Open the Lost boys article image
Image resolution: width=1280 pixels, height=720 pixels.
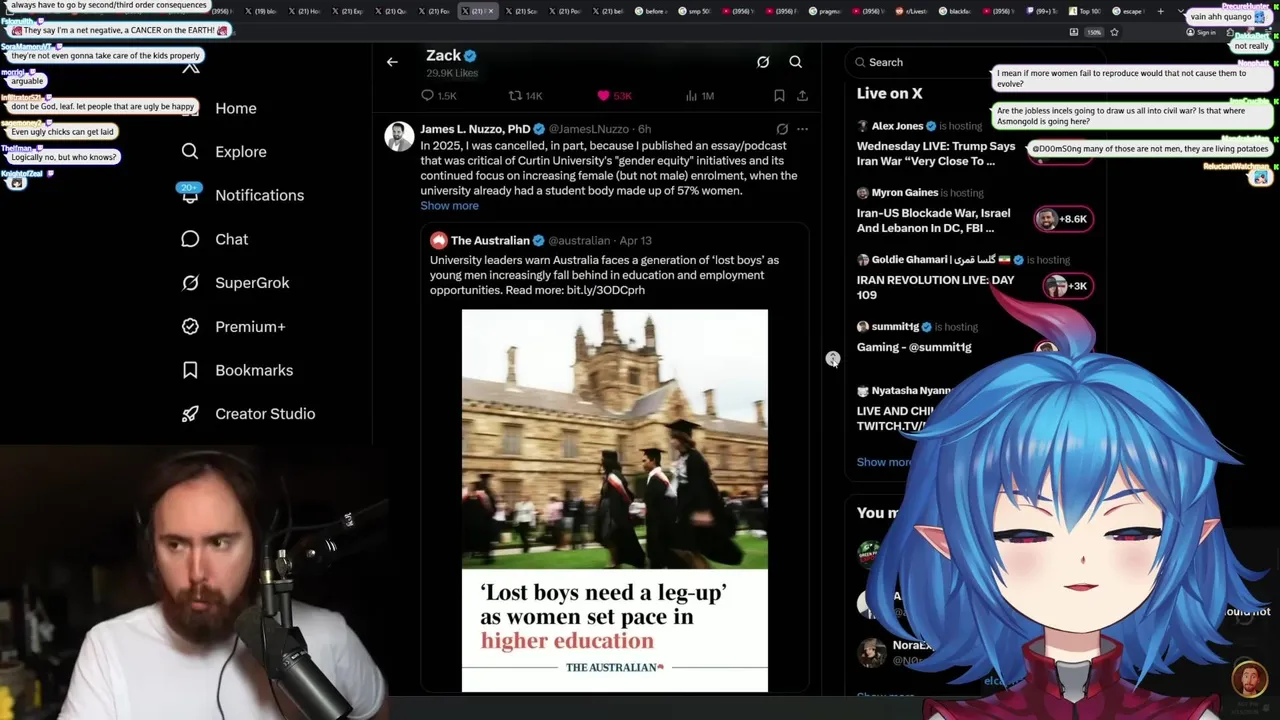pyautogui.click(x=615, y=500)
